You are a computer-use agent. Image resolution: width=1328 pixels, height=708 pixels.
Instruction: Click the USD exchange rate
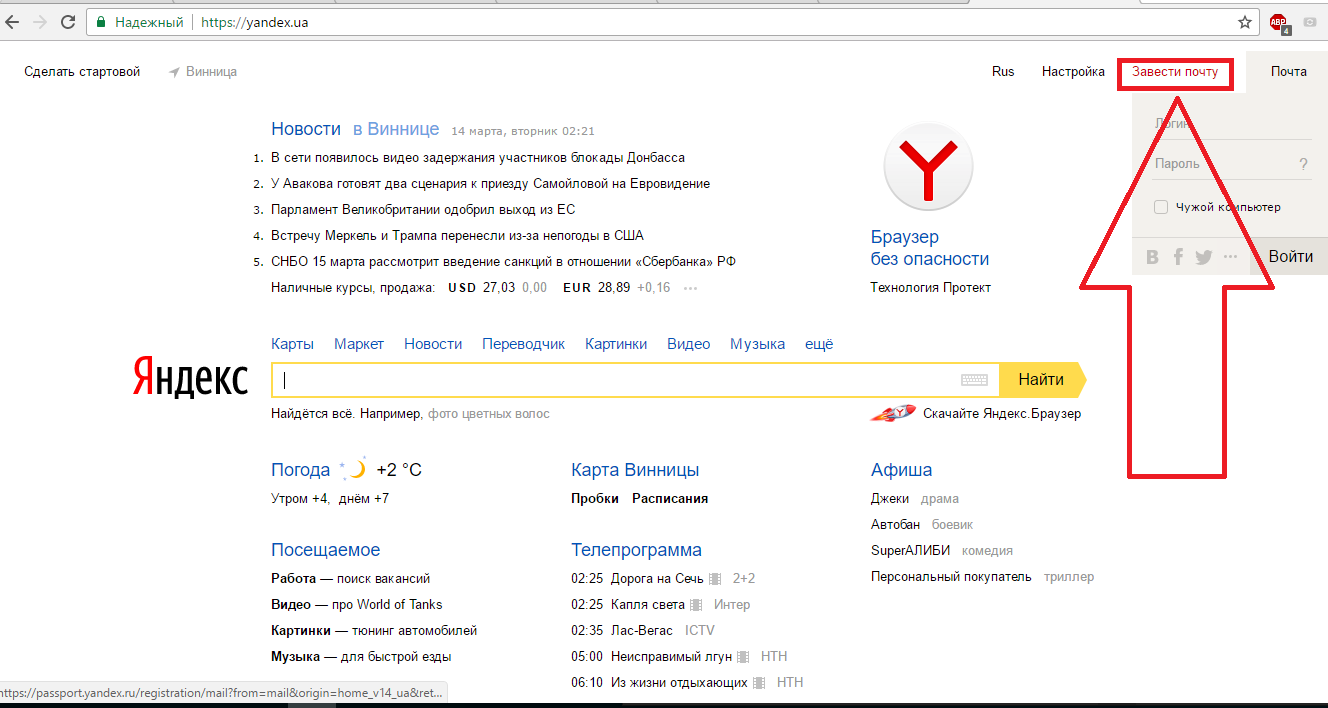pos(497,288)
